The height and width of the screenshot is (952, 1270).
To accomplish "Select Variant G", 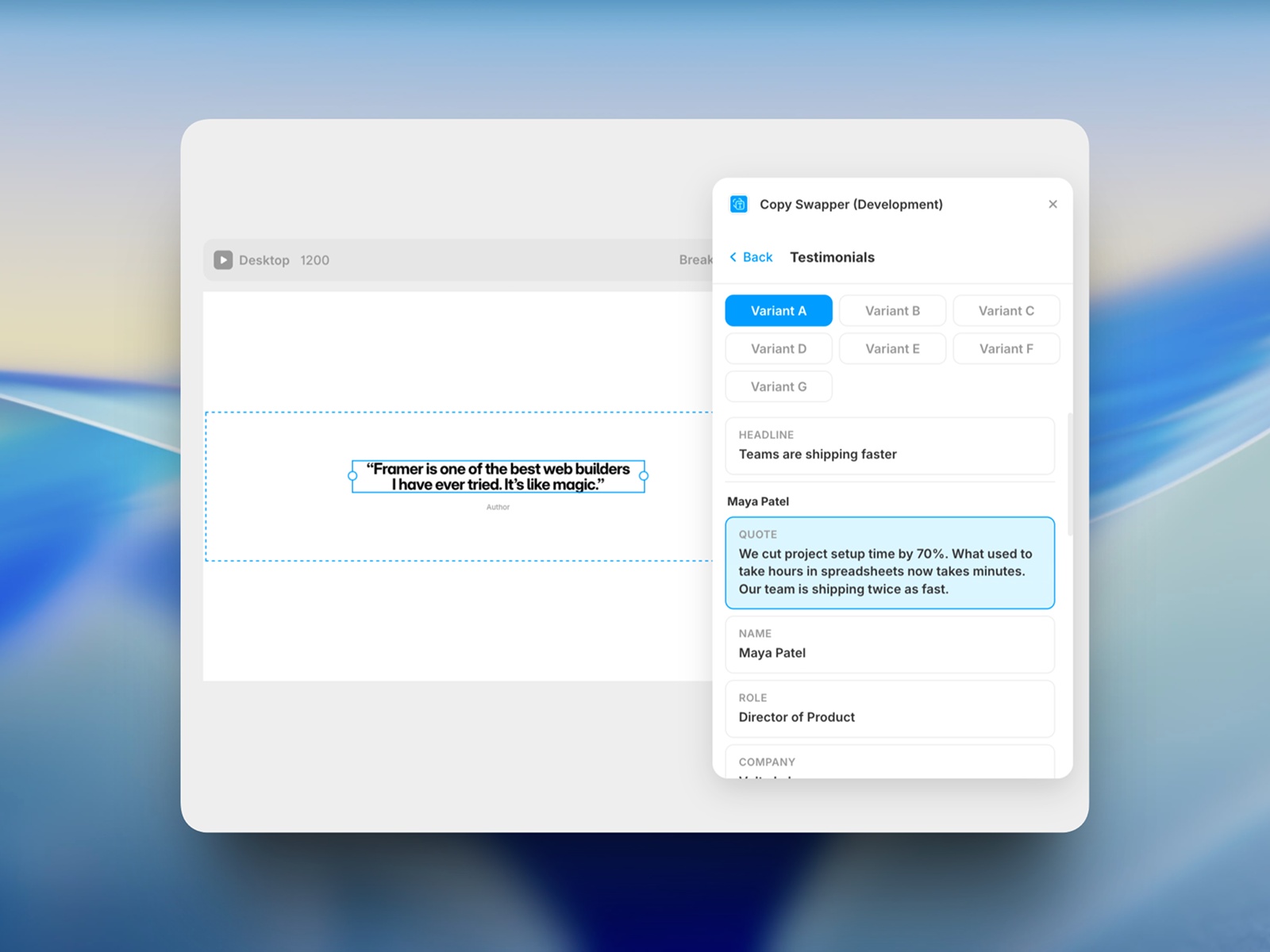I will pyautogui.click(x=778, y=386).
